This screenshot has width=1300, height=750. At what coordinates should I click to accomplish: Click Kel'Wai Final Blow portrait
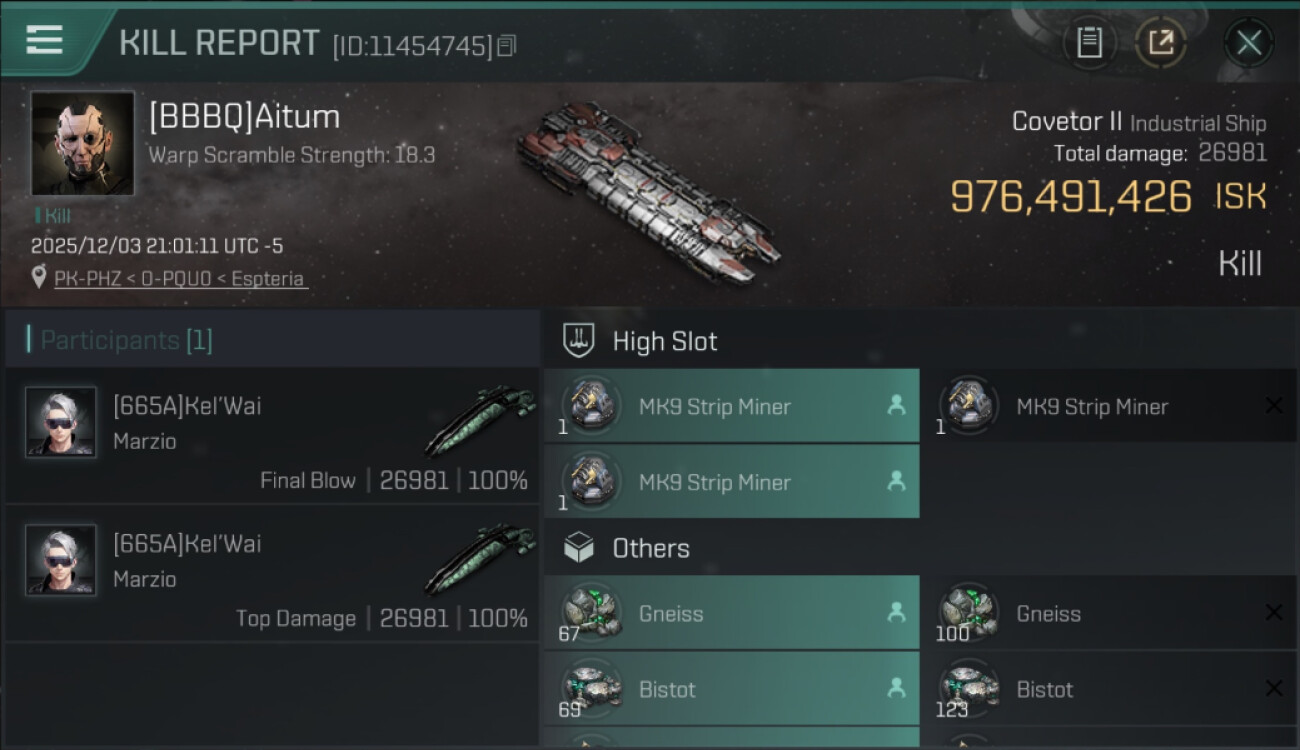[x=61, y=423]
